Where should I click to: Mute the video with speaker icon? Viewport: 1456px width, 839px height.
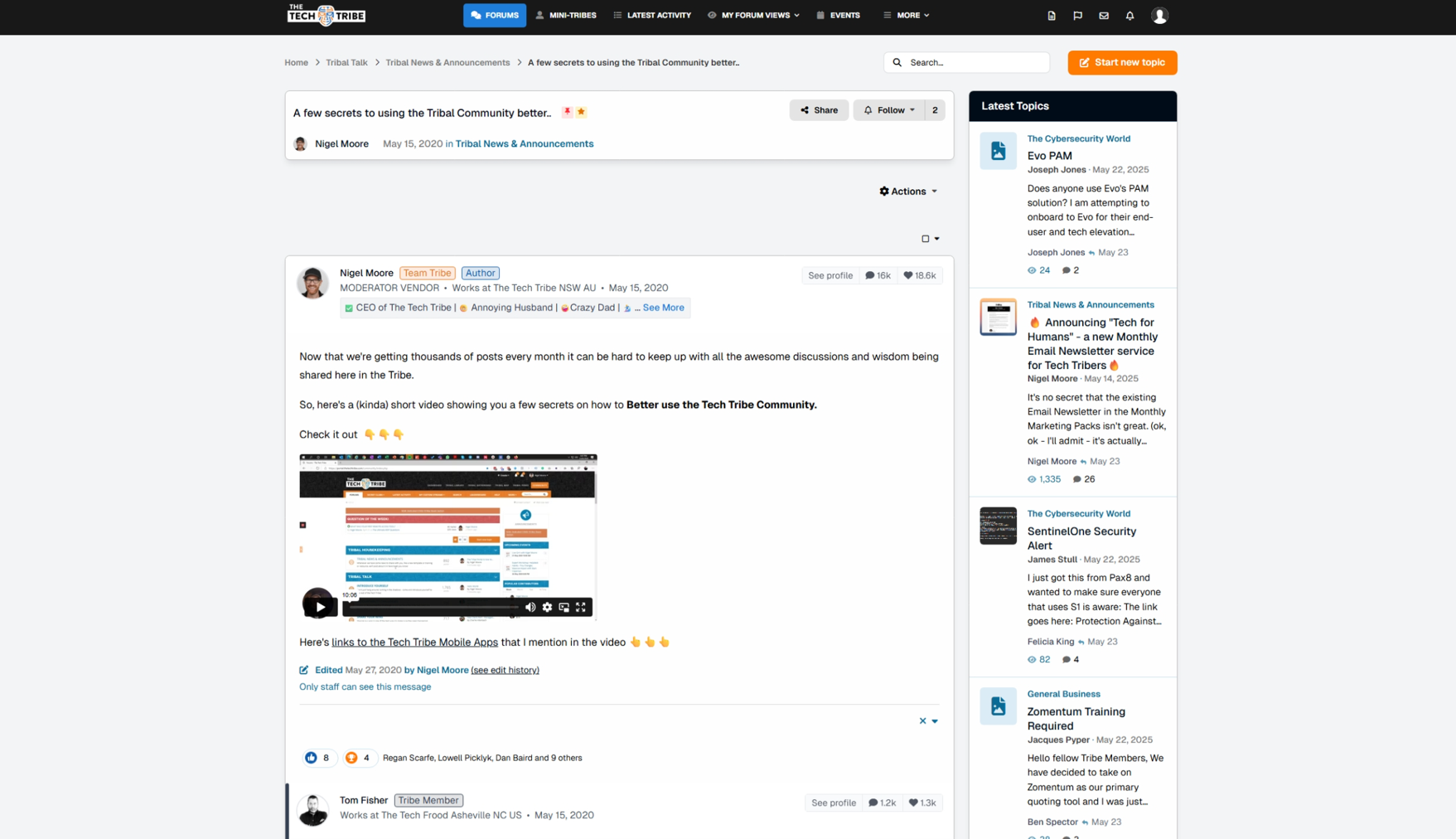point(531,607)
